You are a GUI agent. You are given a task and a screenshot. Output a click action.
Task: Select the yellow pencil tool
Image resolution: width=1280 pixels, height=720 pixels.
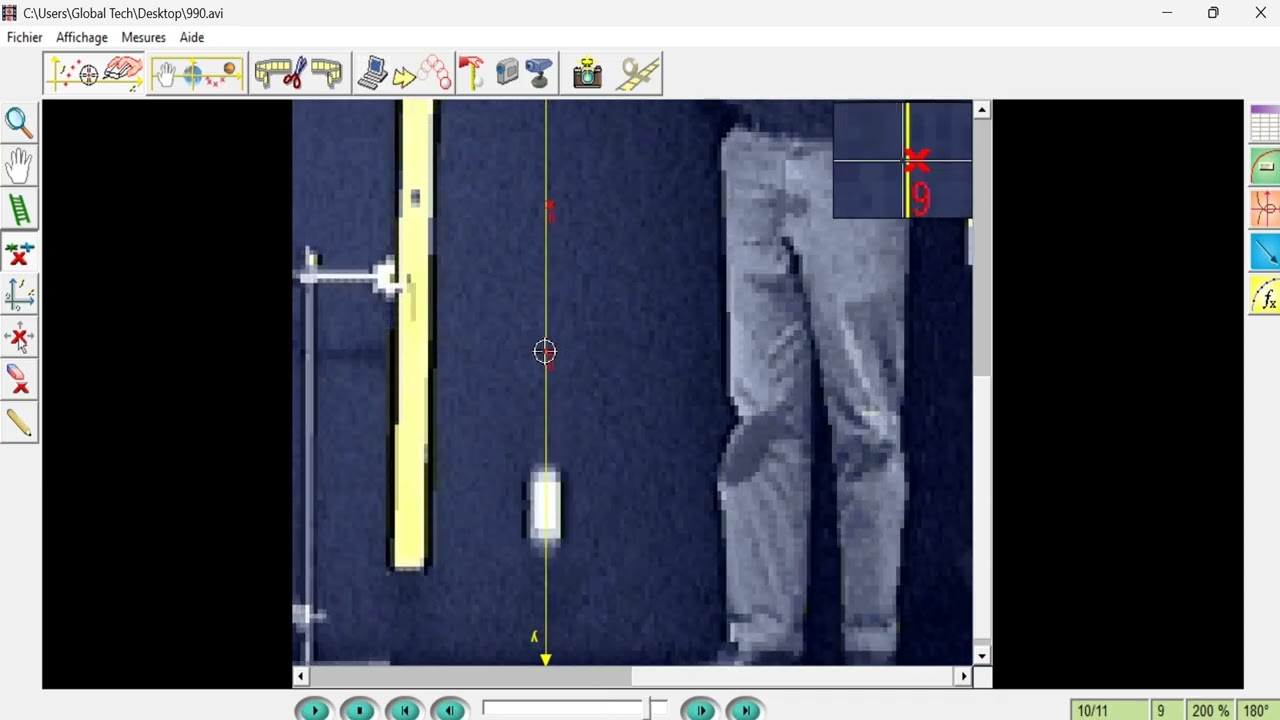[19, 424]
